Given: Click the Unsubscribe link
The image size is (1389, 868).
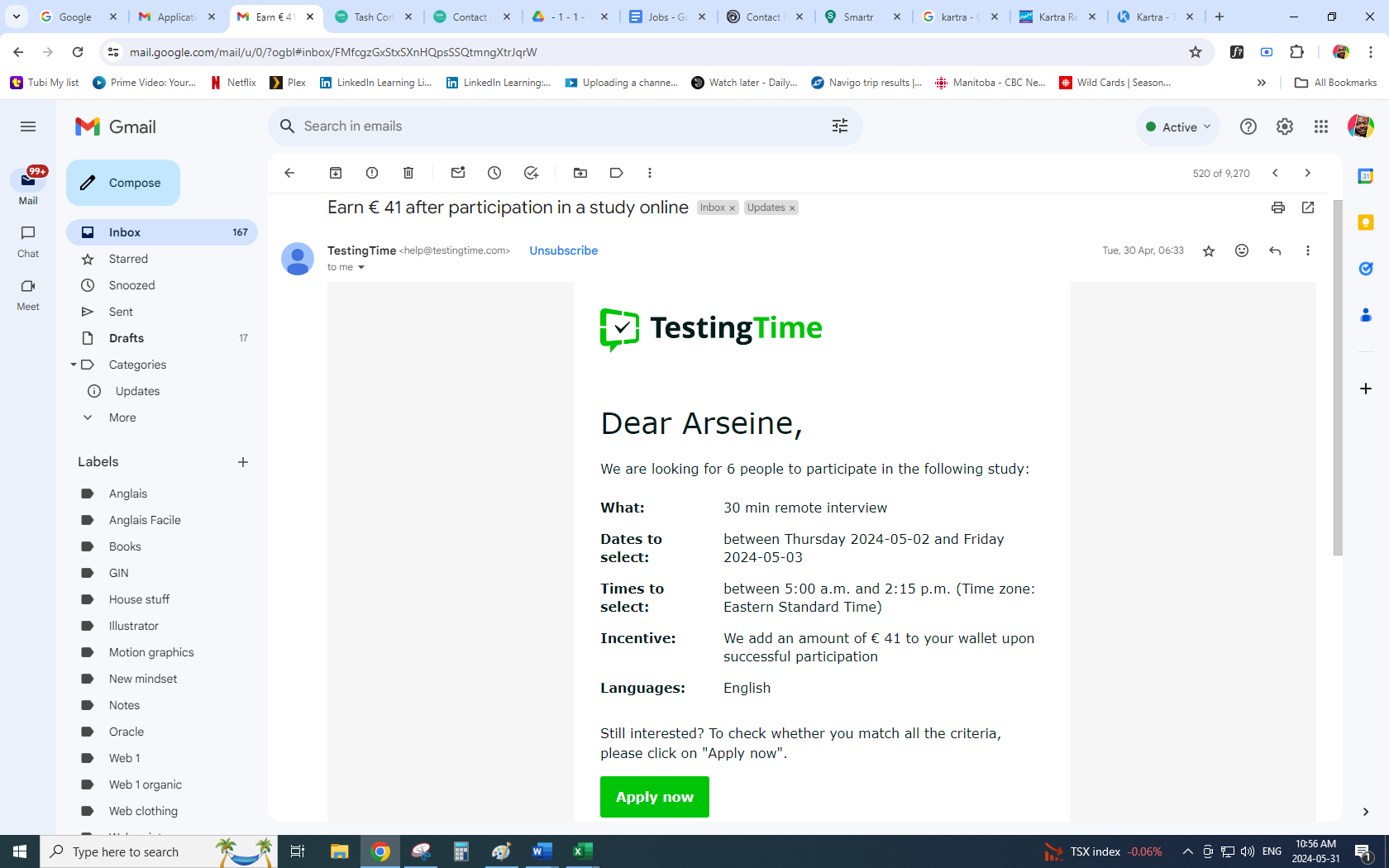Looking at the screenshot, I should (x=563, y=250).
